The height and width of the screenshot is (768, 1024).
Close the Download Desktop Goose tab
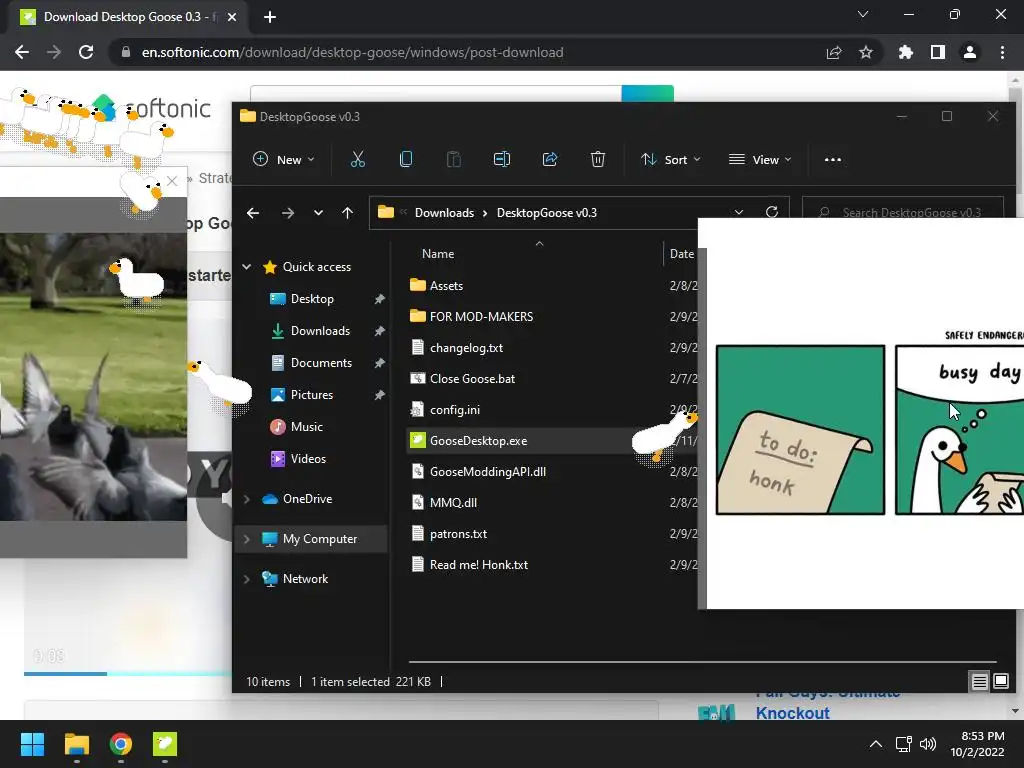pyautogui.click(x=232, y=17)
